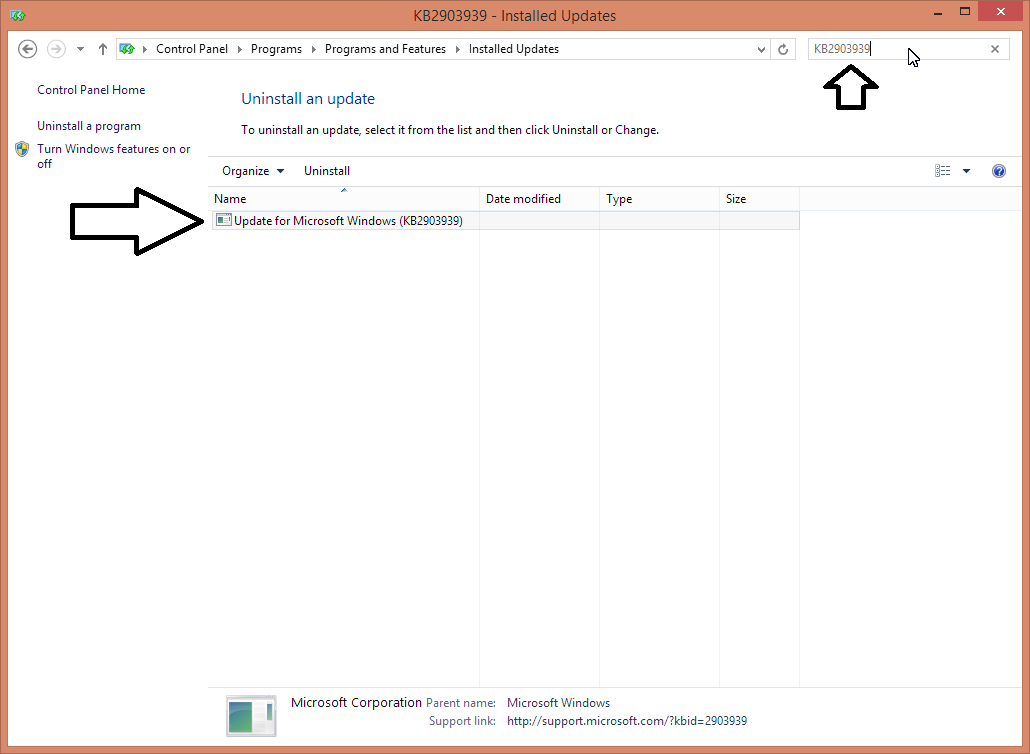Click Microsoft Windows parent name value

click(x=558, y=703)
